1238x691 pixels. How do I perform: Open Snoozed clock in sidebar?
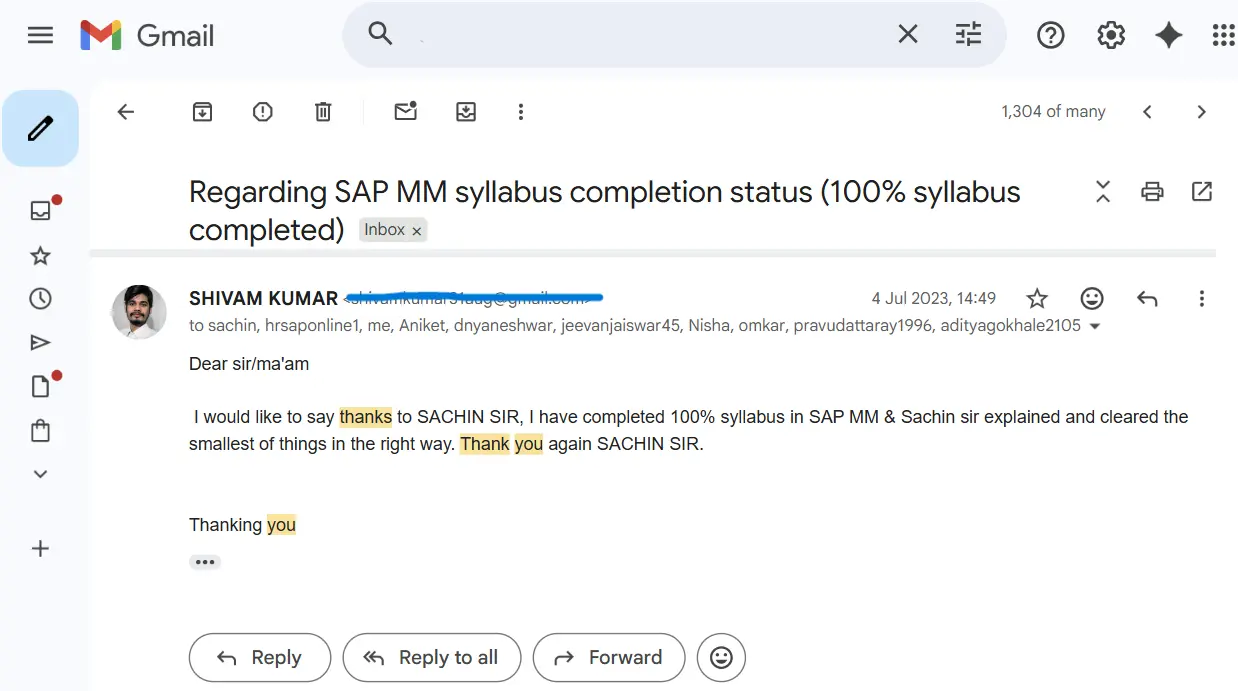[x=40, y=298]
